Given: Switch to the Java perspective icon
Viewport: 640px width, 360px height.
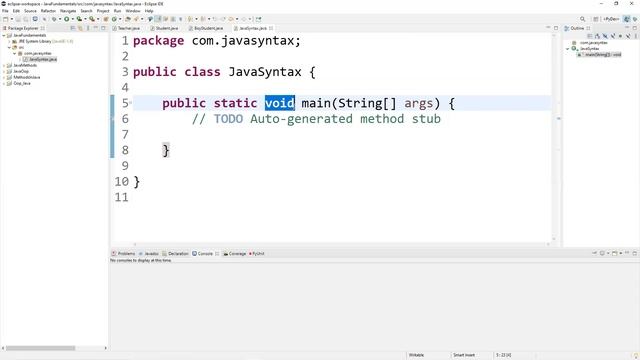Looking at the screenshot, I should pos(627,19).
